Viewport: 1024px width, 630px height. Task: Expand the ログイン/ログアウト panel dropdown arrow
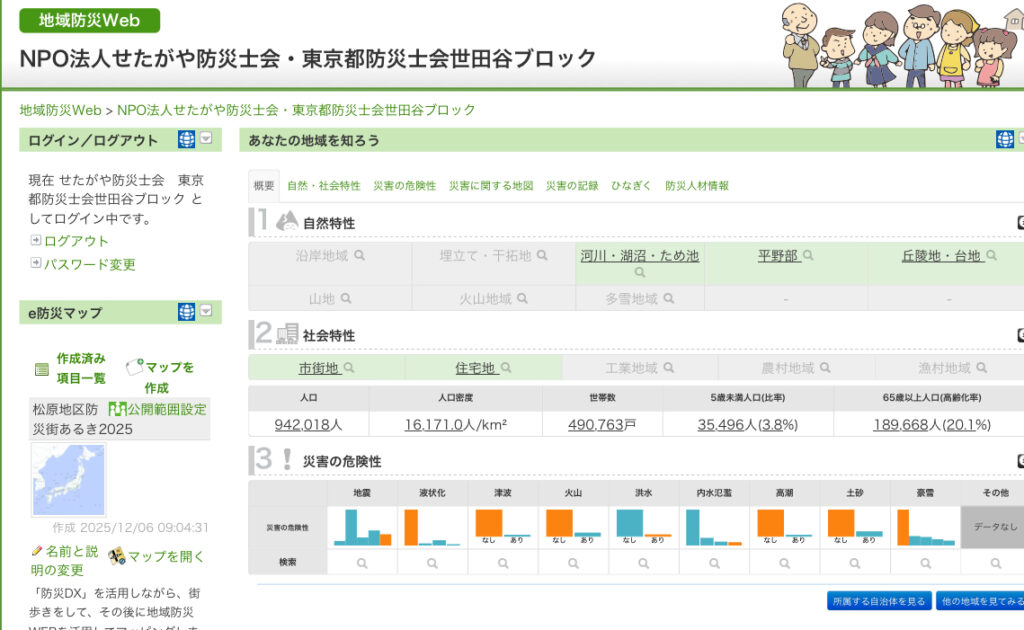point(206,140)
